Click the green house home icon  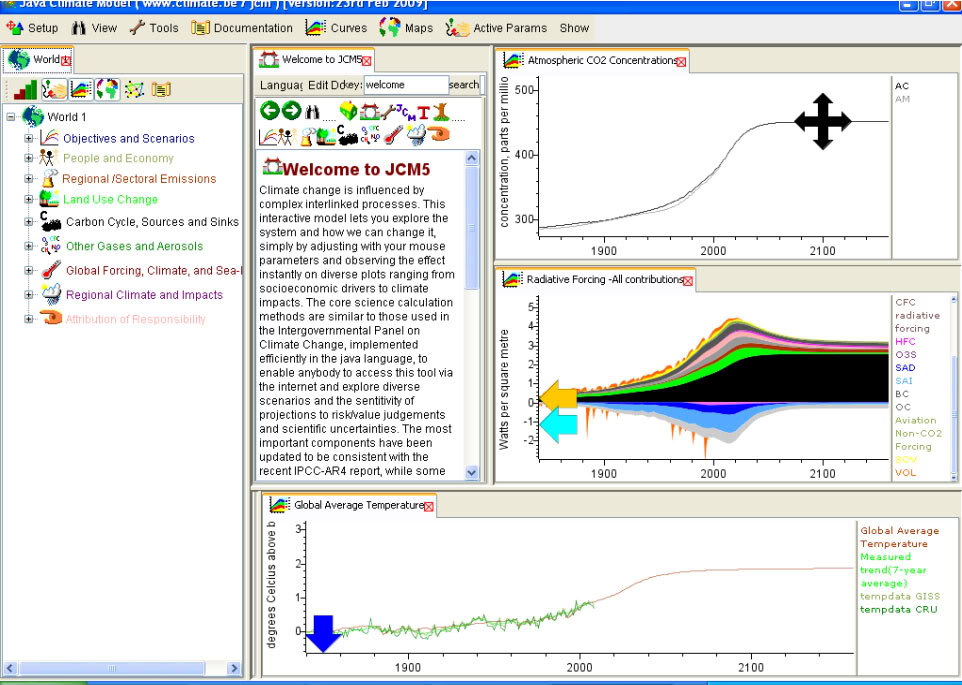click(x=348, y=111)
